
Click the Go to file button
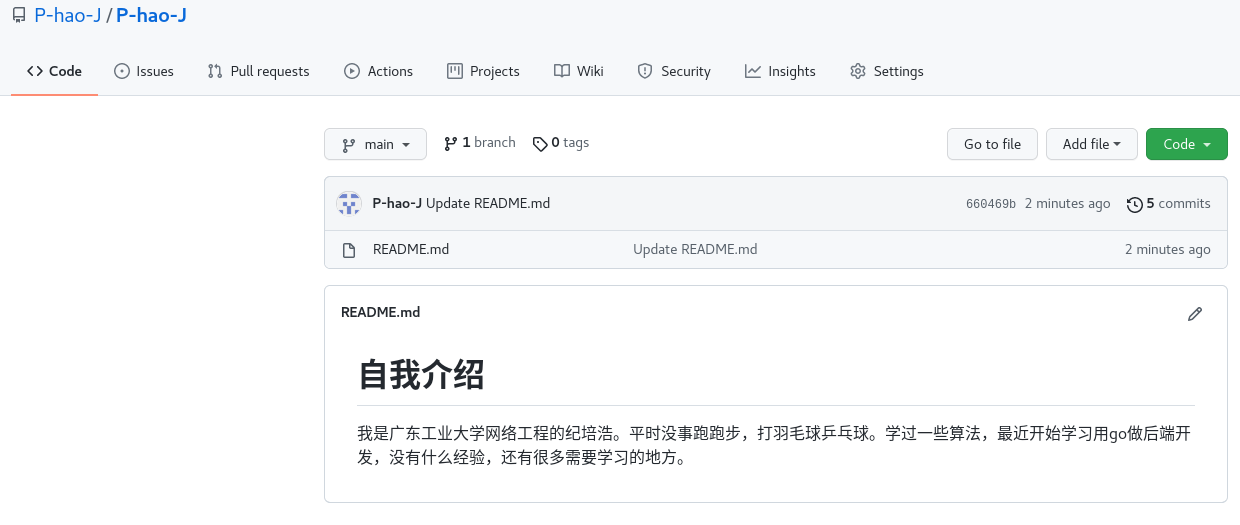coord(992,144)
